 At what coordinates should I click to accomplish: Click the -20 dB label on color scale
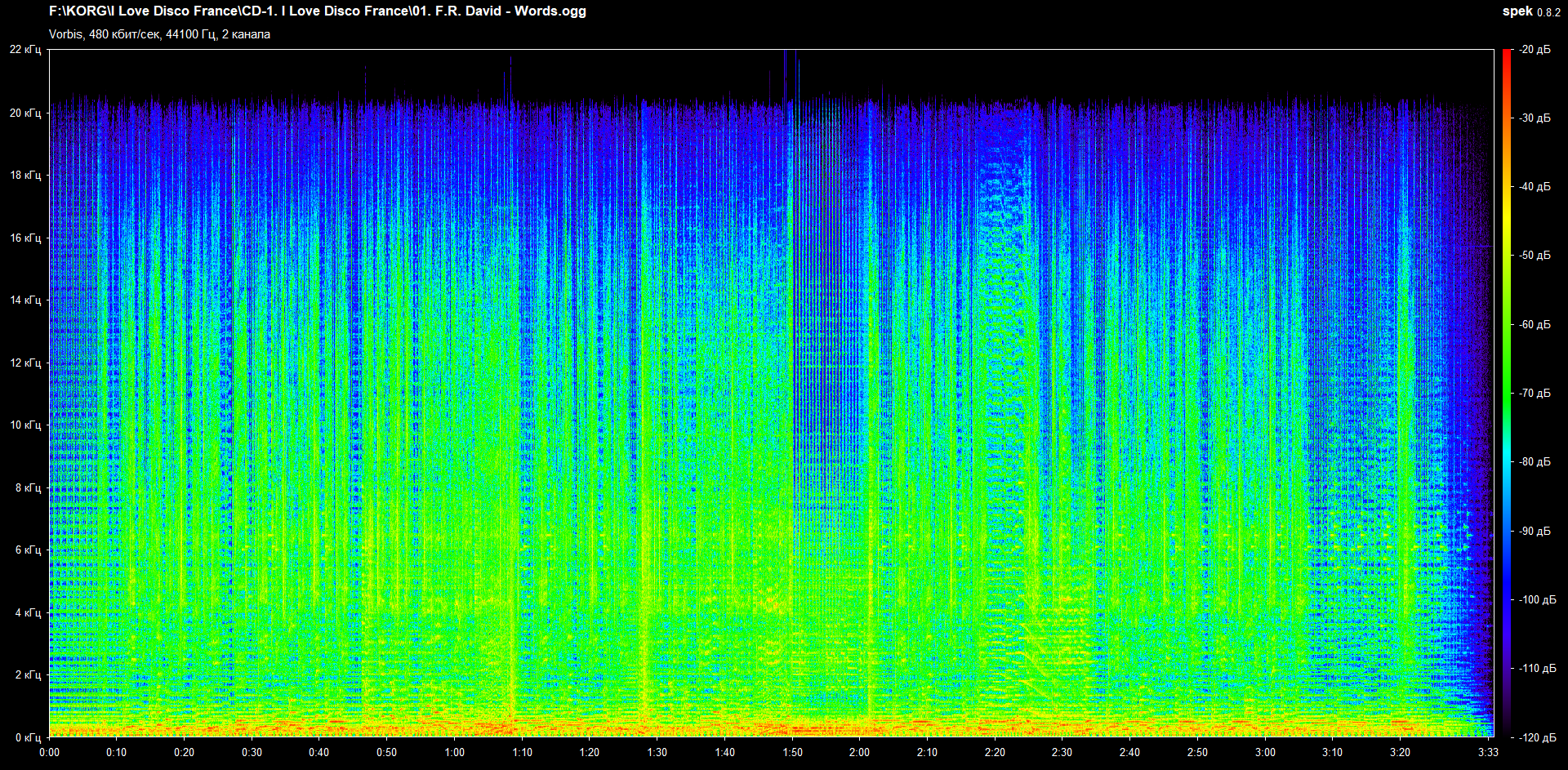1535,50
